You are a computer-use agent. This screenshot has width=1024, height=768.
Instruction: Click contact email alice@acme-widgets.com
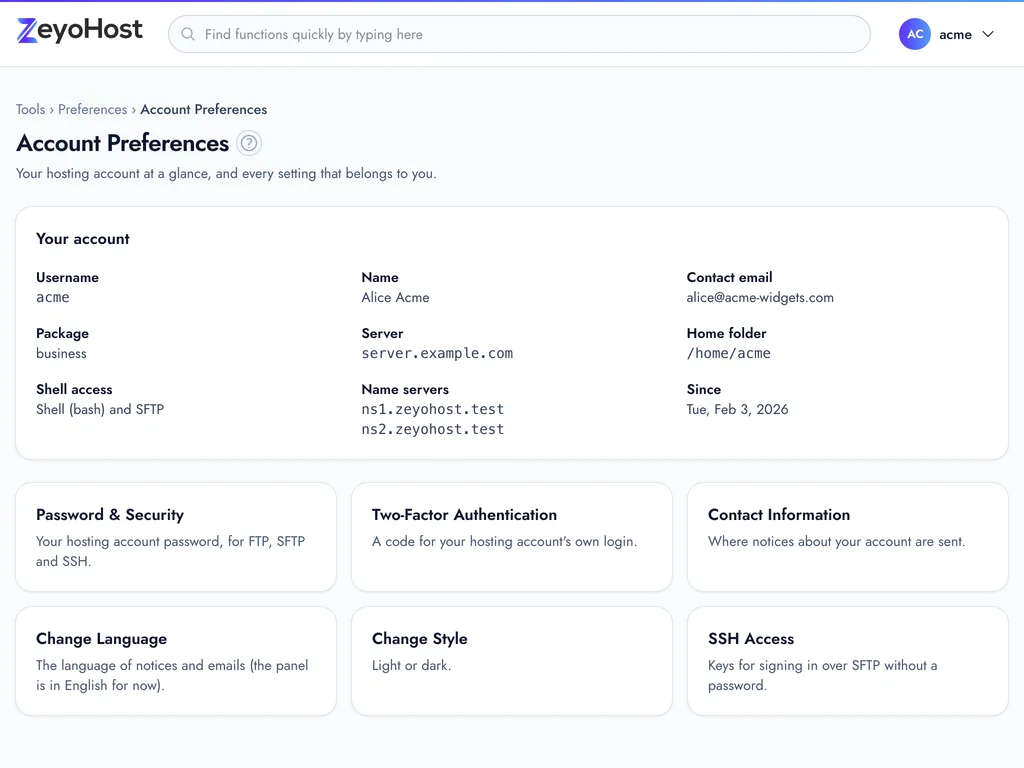[760, 297]
